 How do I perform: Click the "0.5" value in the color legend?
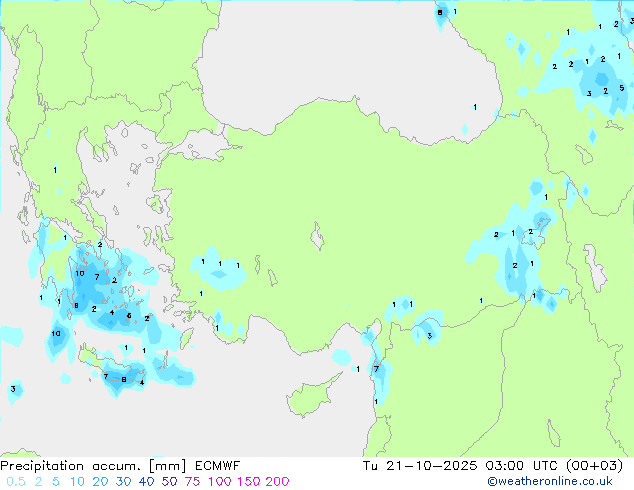point(16,482)
